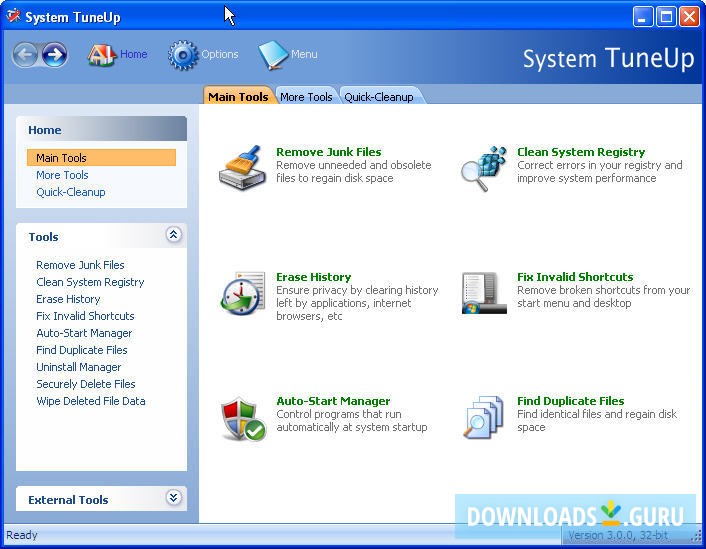Viewport: 706px width, 549px height.
Task: Click the Tools panel header title
Action: tap(43, 237)
